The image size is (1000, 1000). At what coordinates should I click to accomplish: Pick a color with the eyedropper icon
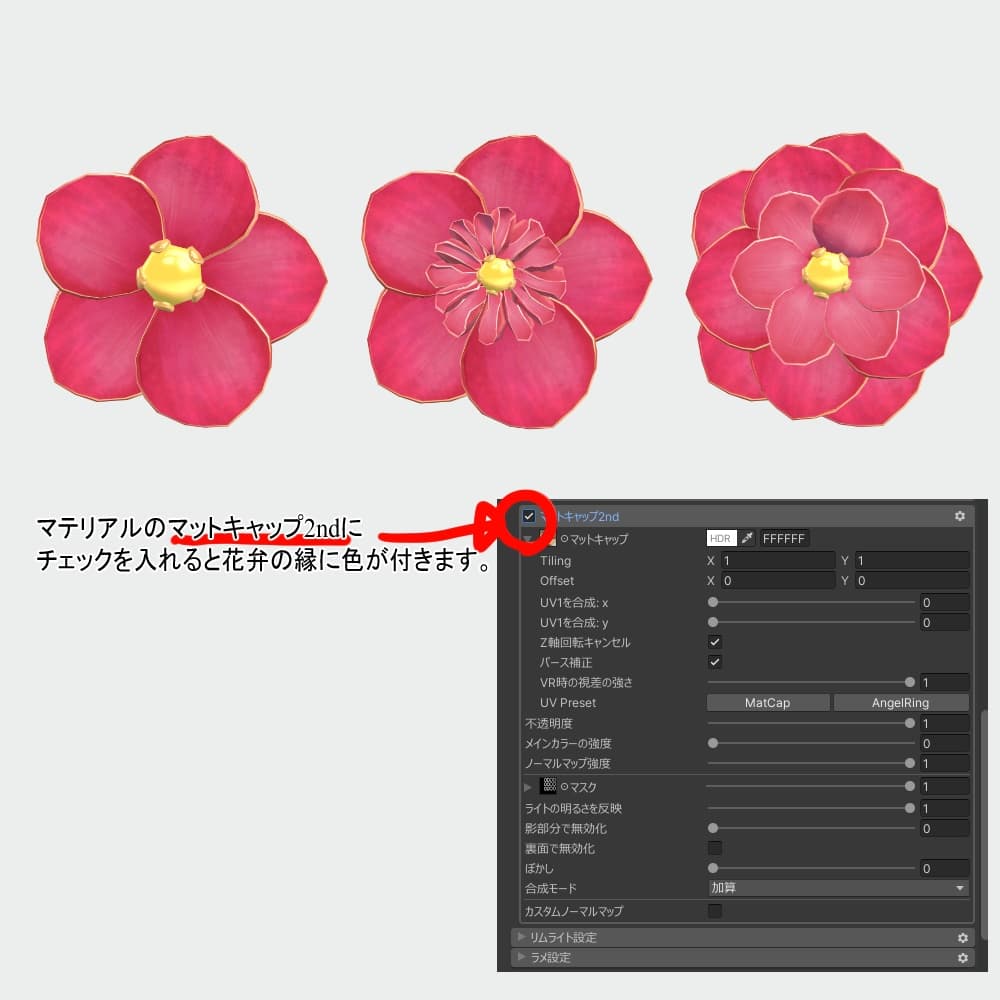(x=745, y=537)
